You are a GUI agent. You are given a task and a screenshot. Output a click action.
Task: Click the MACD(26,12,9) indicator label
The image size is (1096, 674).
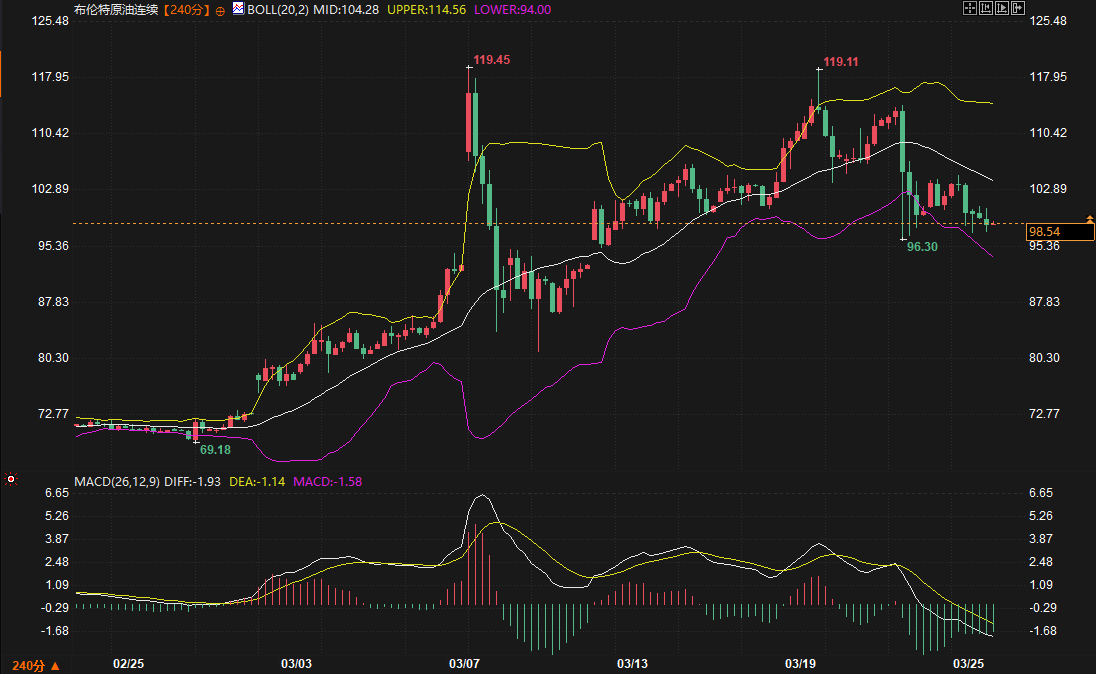point(117,482)
